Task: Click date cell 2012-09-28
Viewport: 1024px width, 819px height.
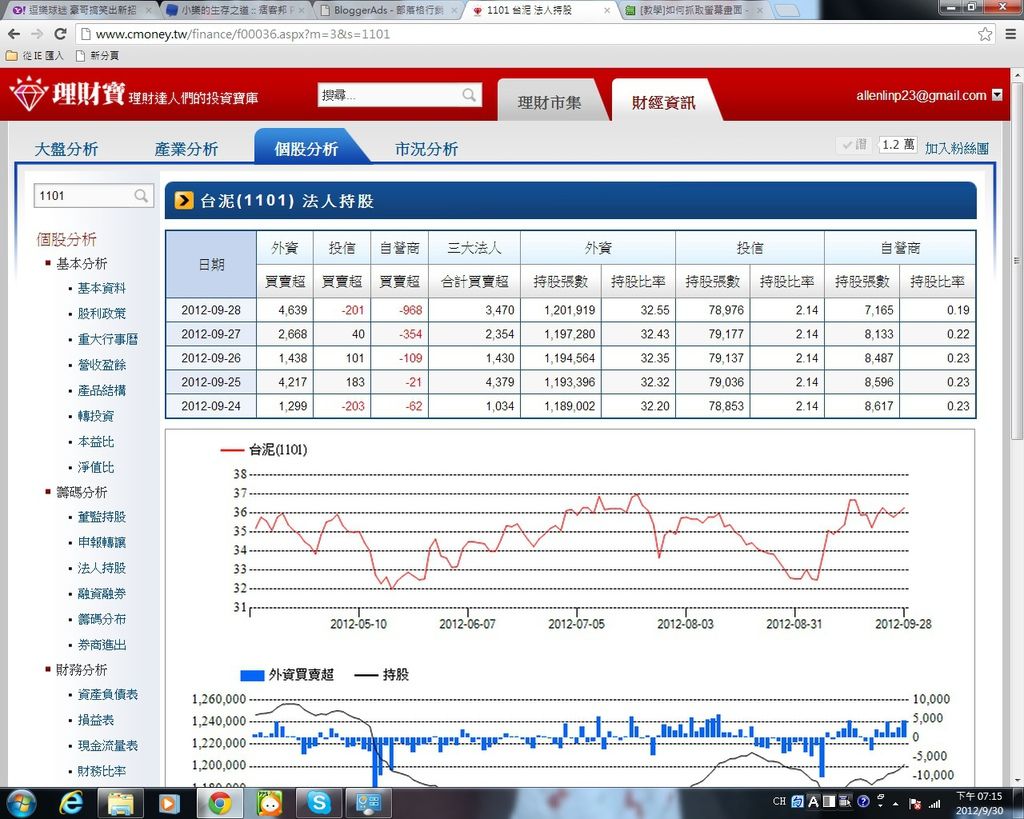Action: pos(211,310)
